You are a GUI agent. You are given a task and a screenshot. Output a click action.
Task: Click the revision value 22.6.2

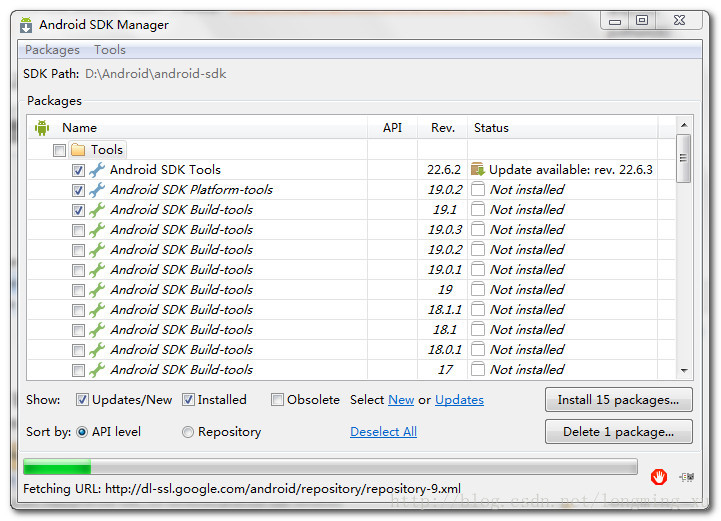pos(443,170)
